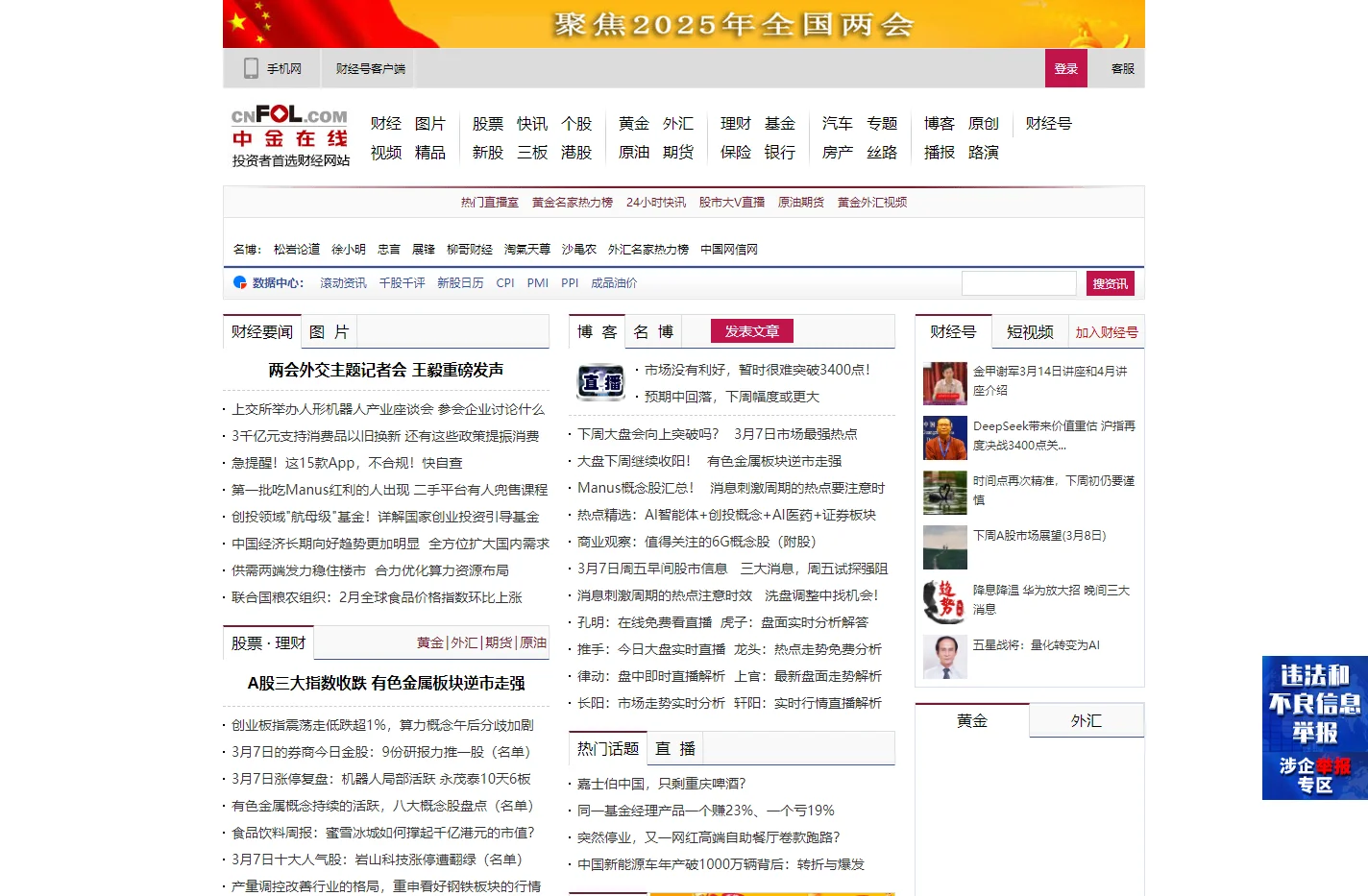Click 24小时快讯 link
This screenshot has height=896, width=1368.
point(656,202)
